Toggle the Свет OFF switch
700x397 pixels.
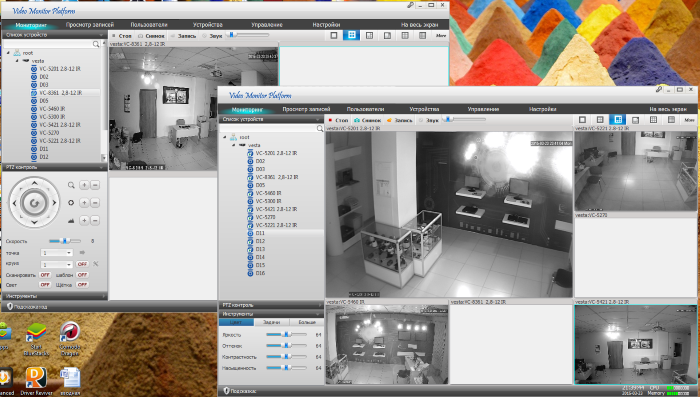click(45, 284)
